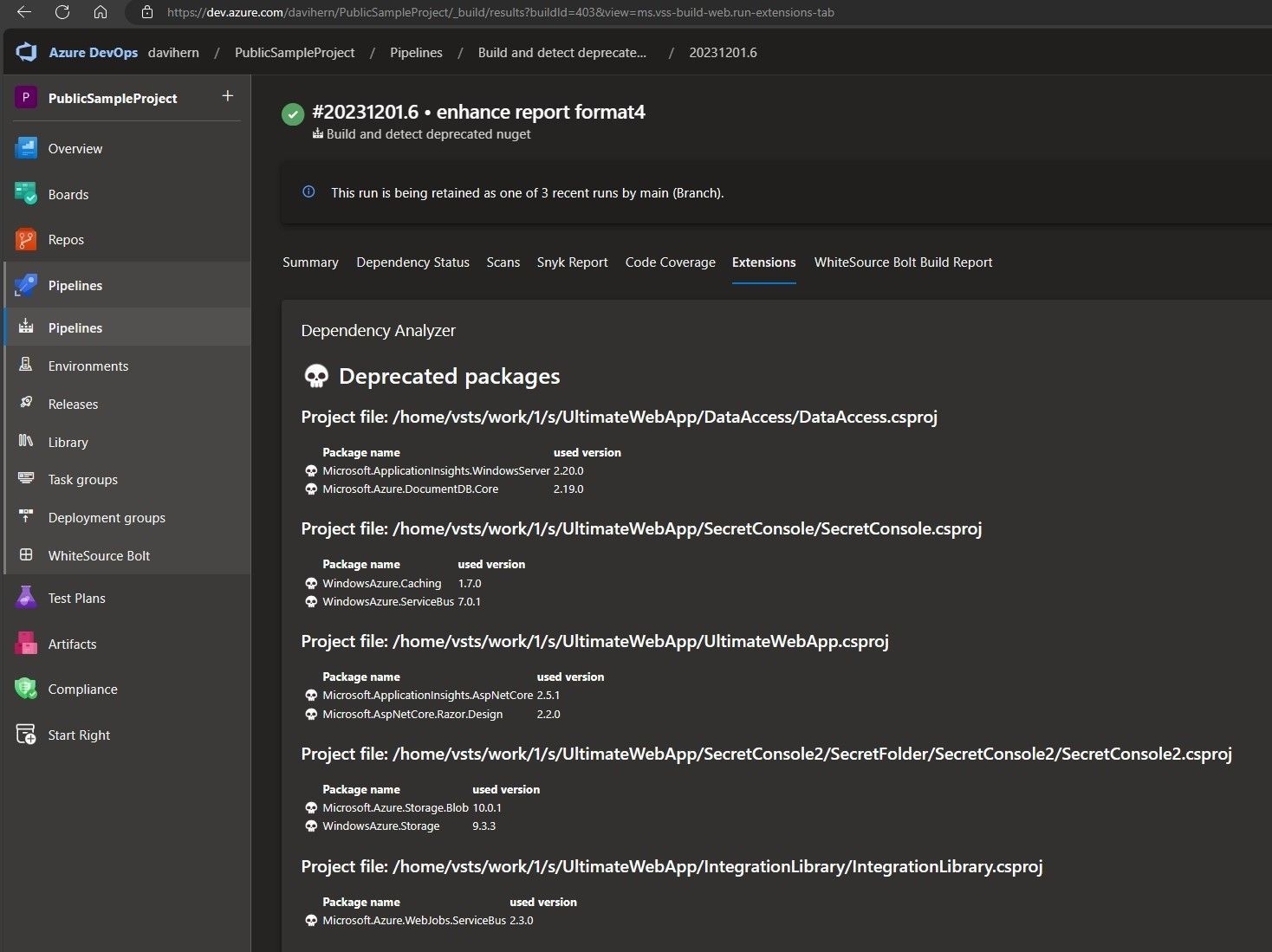Viewport: 1272px width, 952px height.
Task: Click the green build success checkmark
Action: coord(292,113)
